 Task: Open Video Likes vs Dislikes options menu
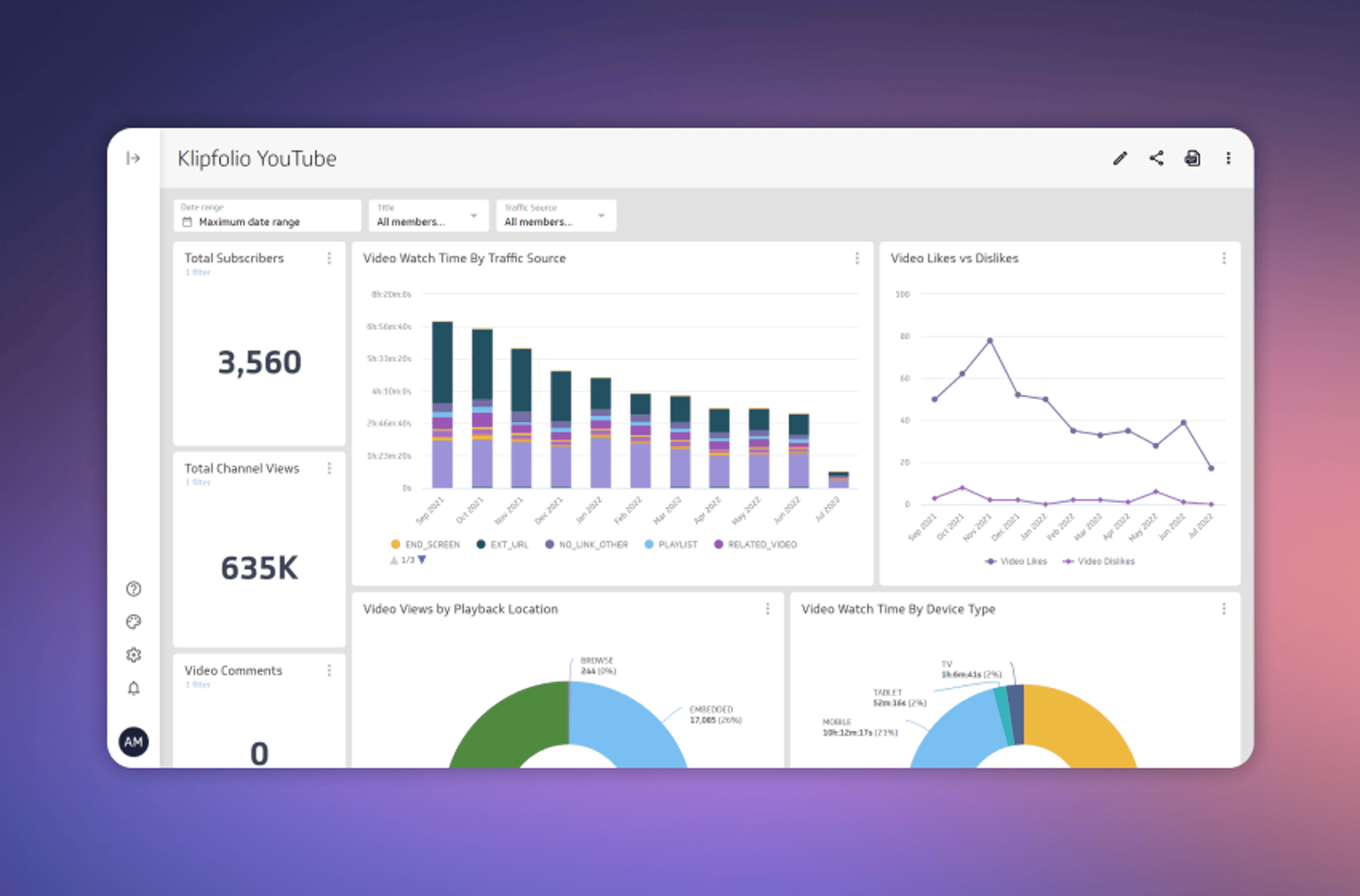[1224, 258]
